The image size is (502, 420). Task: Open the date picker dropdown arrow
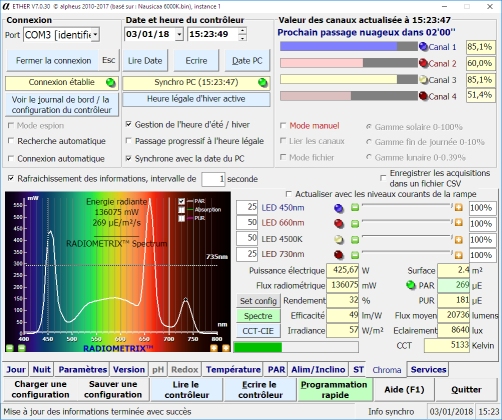[179, 34]
